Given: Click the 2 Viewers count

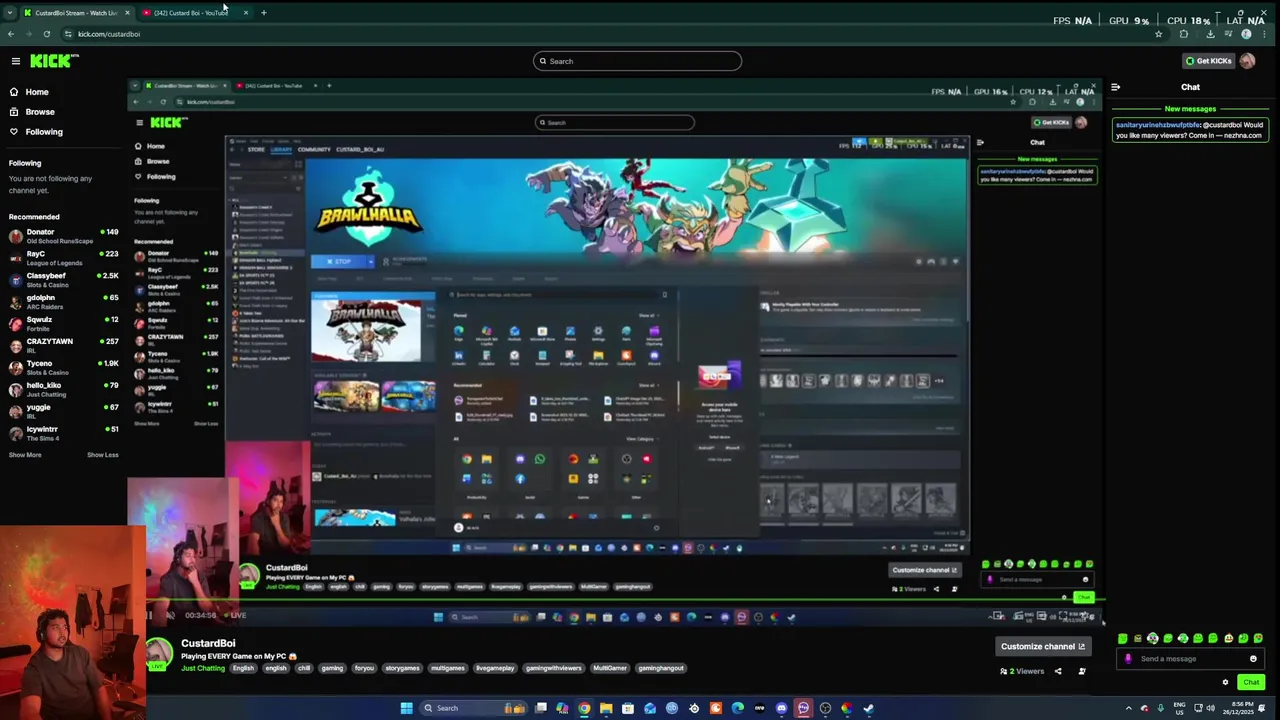Looking at the screenshot, I should point(1022,671).
